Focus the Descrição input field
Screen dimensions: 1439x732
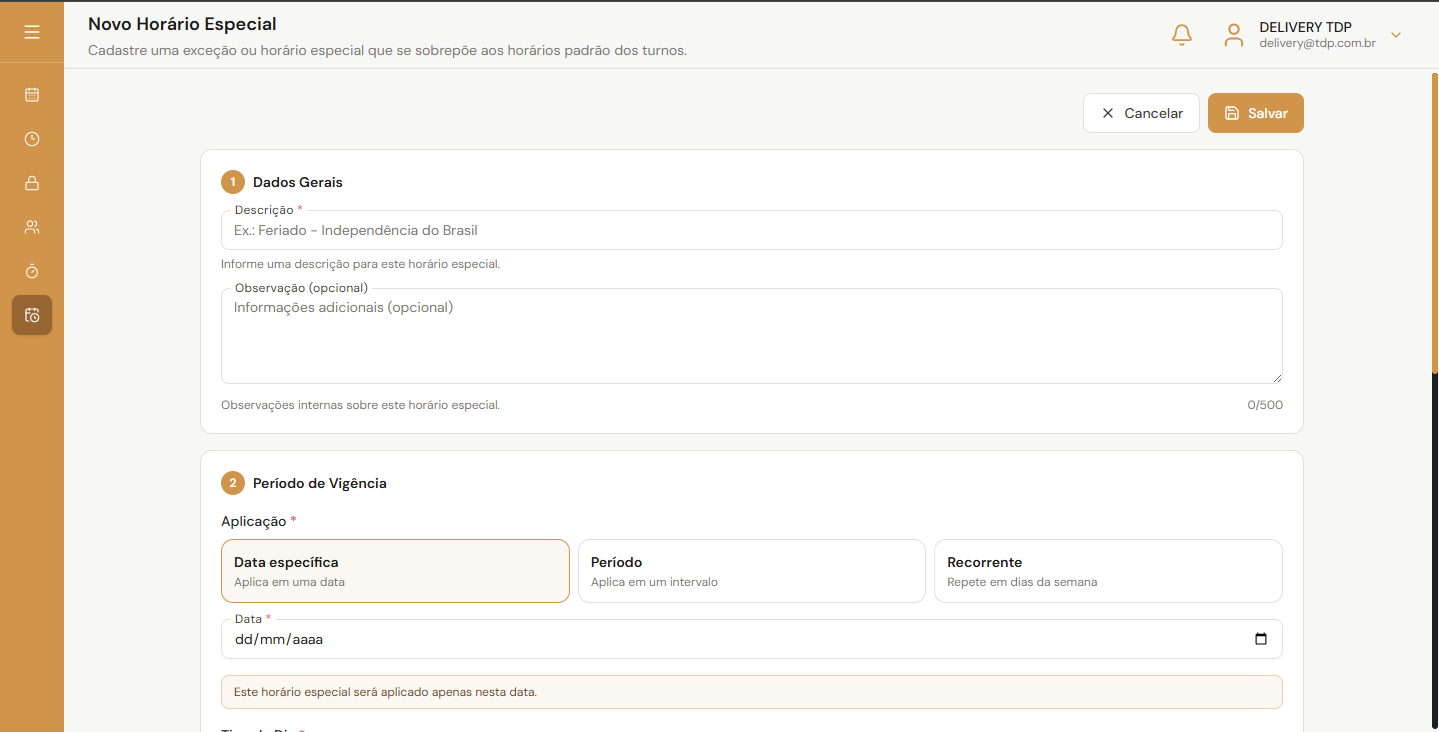752,230
